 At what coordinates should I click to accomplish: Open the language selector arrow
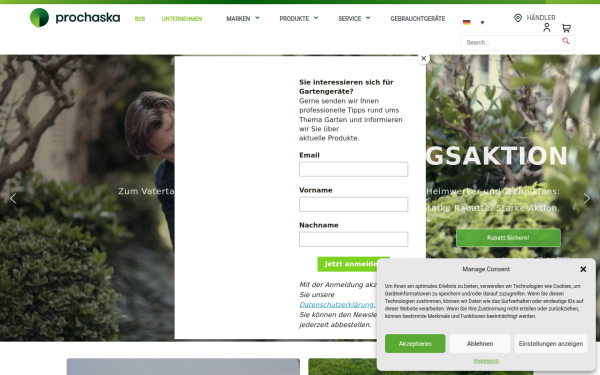tap(482, 23)
